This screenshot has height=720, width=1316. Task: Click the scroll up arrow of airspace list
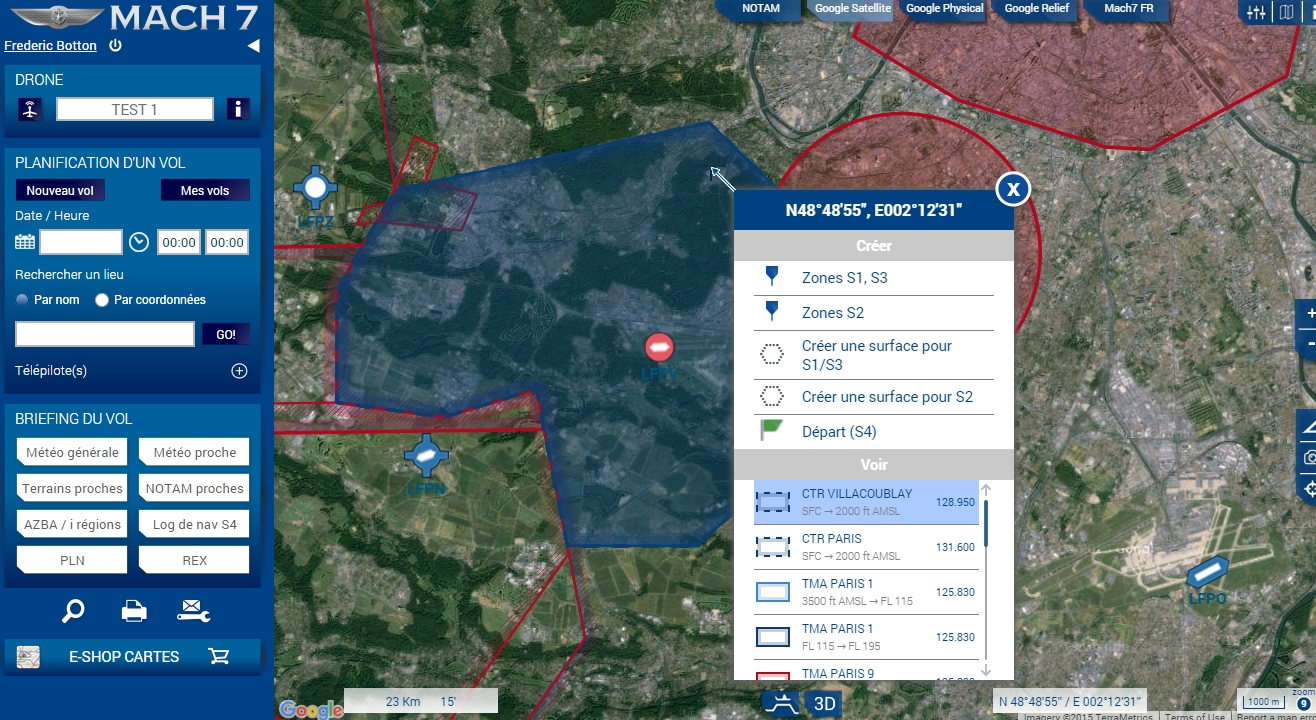pyautogui.click(x=986, y=490)
